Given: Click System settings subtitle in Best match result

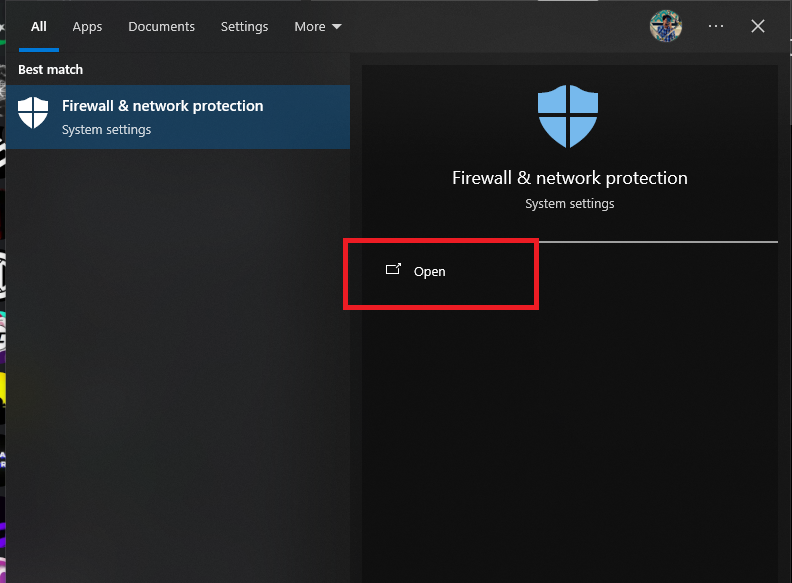Looking at the screenshot, I should point(106,130).
